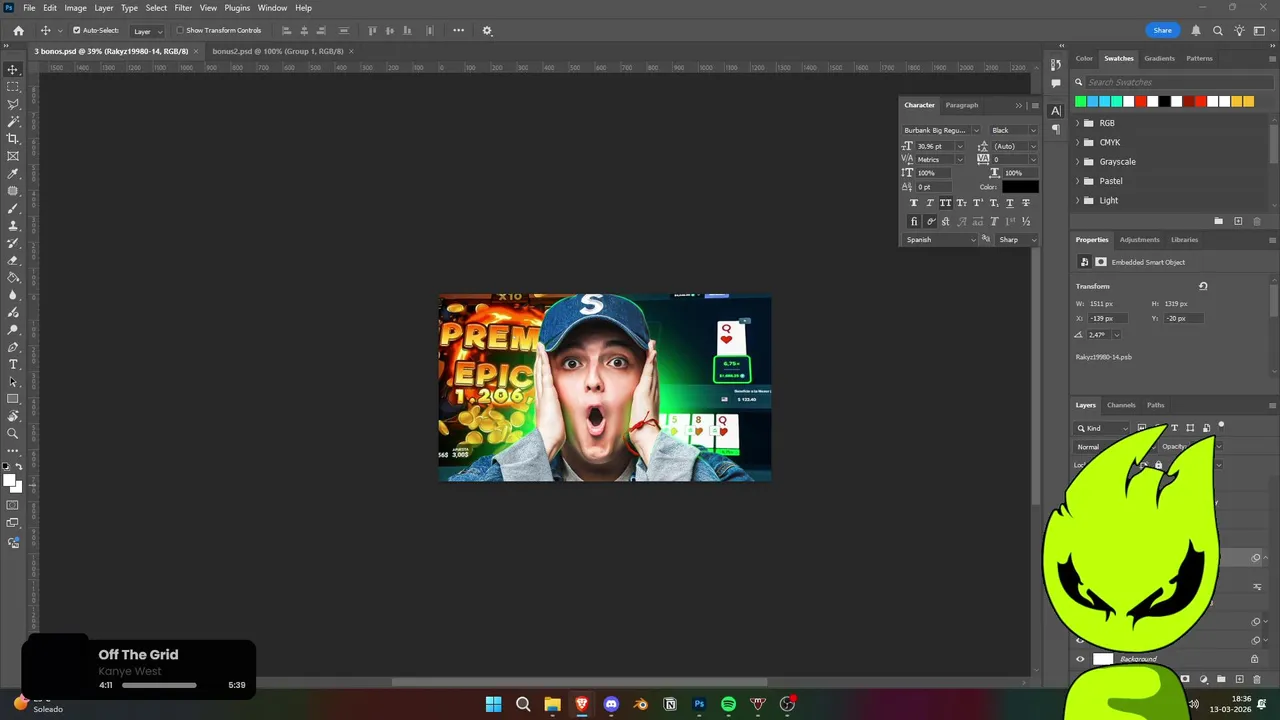Select the Horizontal Type tool
Screen dimensions: 1280x720
[13, 364]
